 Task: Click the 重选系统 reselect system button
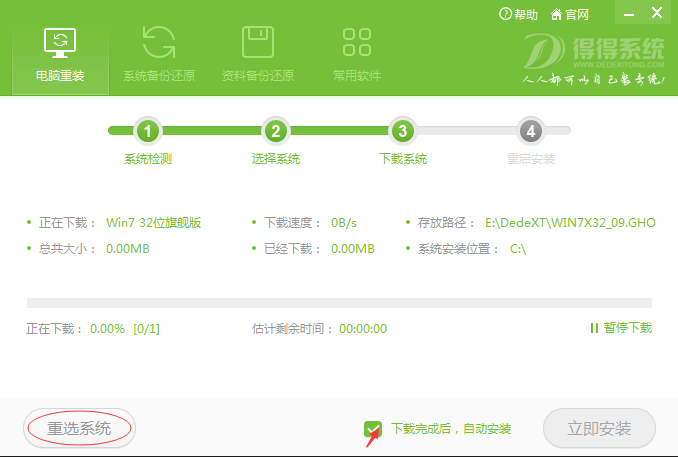79,428
